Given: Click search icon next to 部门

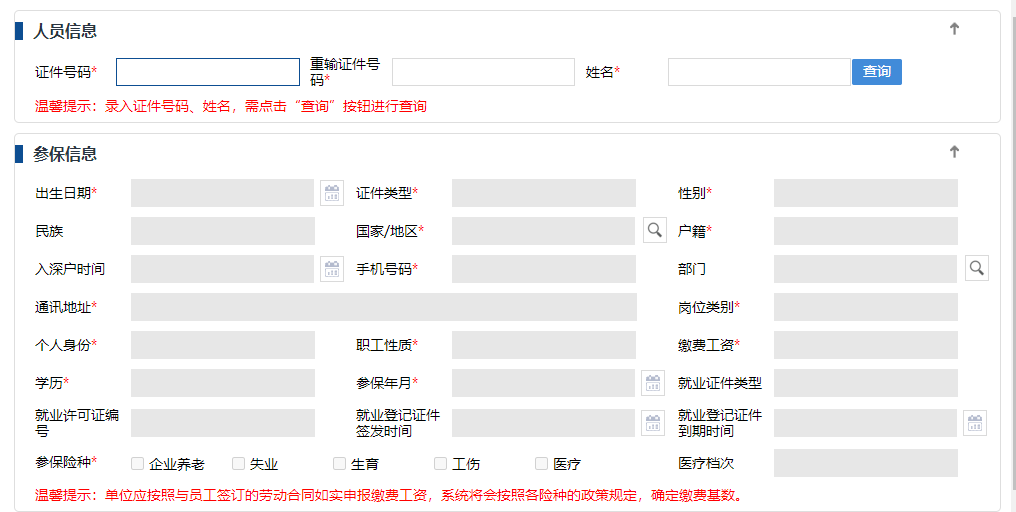Looking at the screenshot, I should point(976,268).
